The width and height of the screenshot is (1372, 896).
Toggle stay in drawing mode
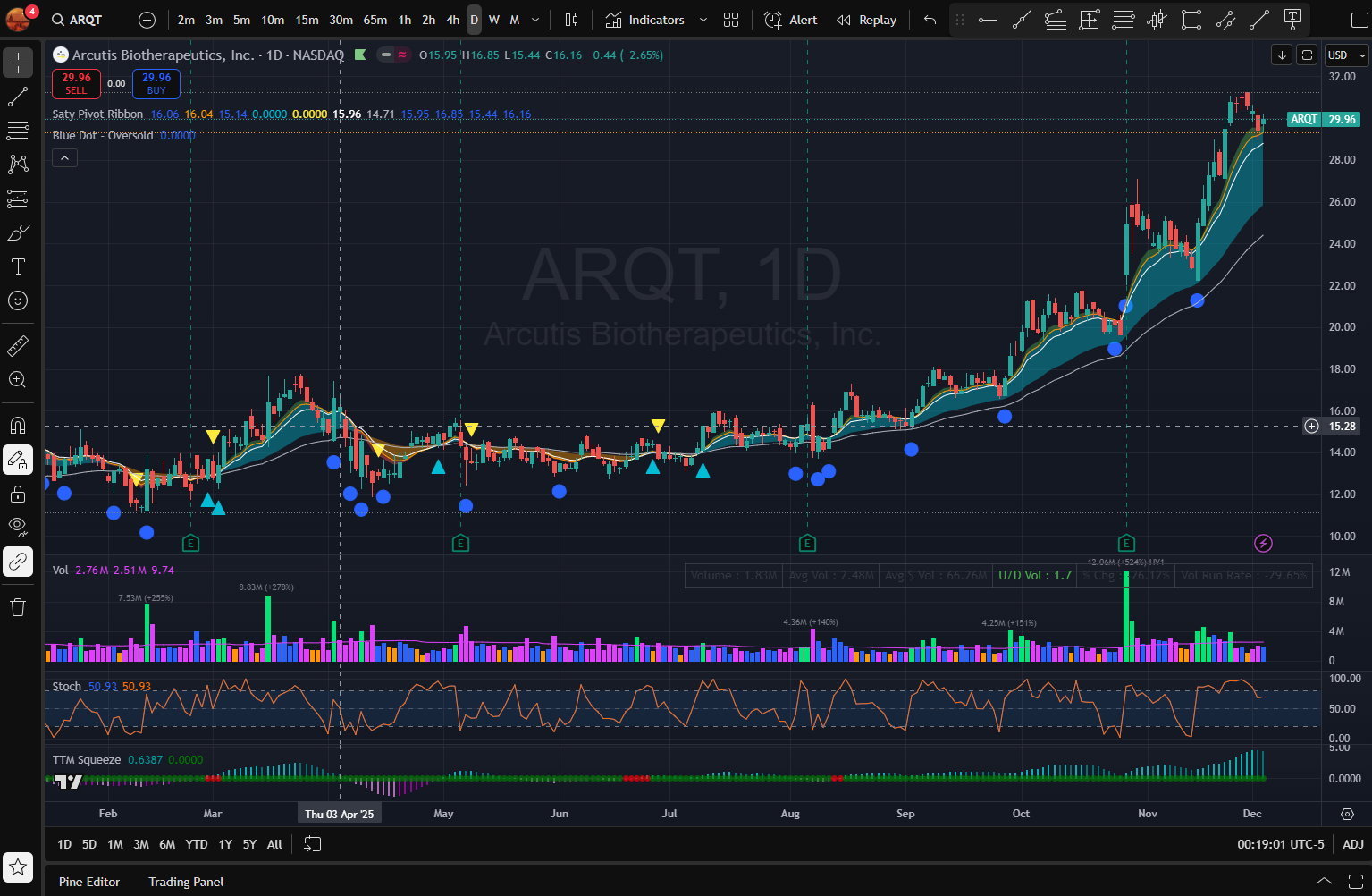tap(18, 460)
